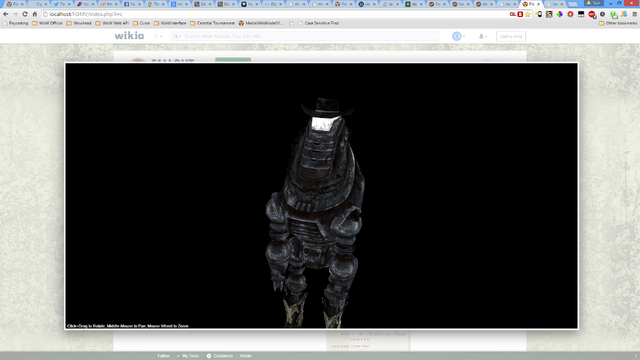Screen dimensions: 640x360
Task: Open the WoWInterface bookmark folder
Action: (x=170, y=23)
